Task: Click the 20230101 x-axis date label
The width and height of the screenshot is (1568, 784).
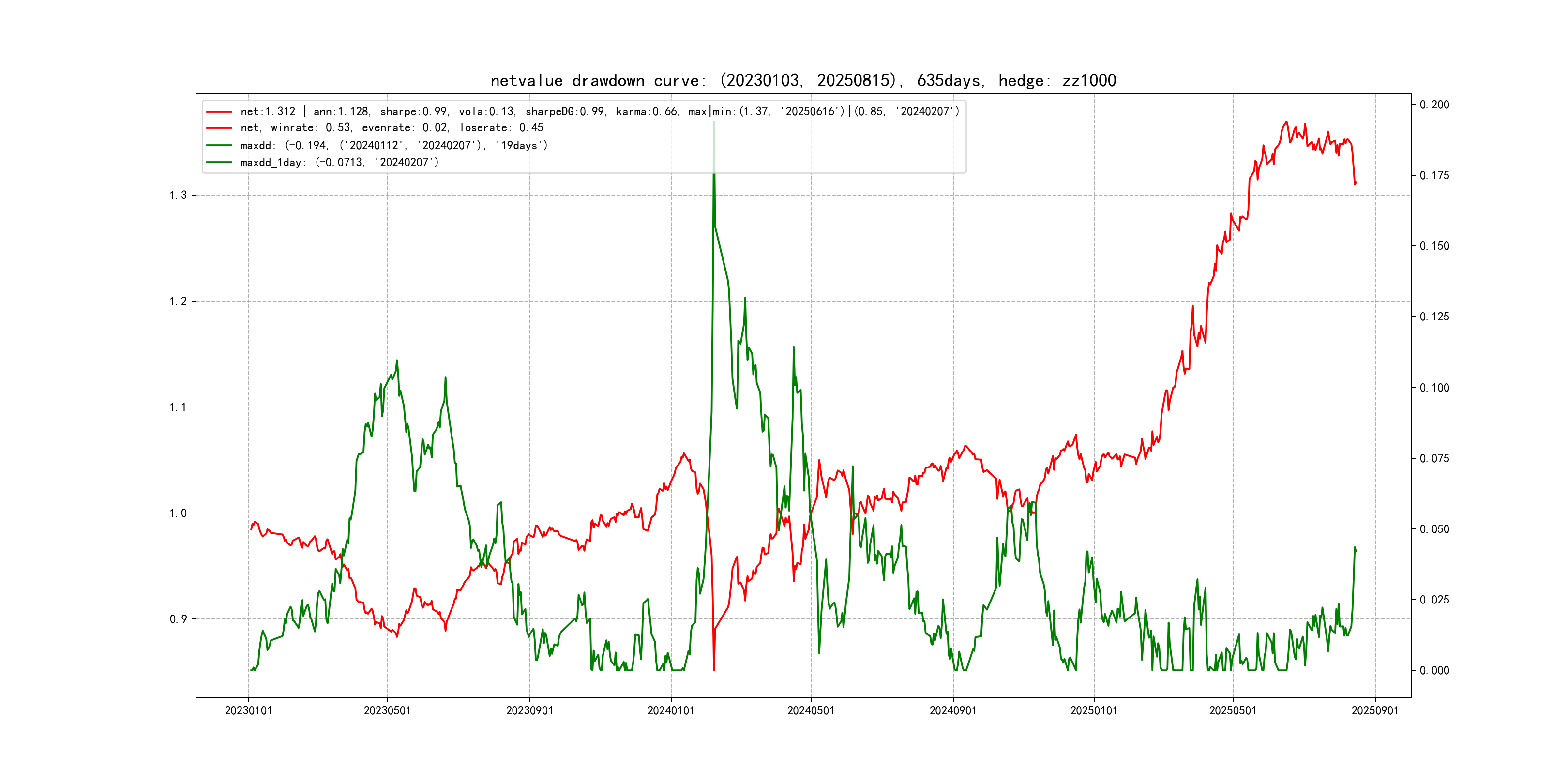Action: coord(248,711)
